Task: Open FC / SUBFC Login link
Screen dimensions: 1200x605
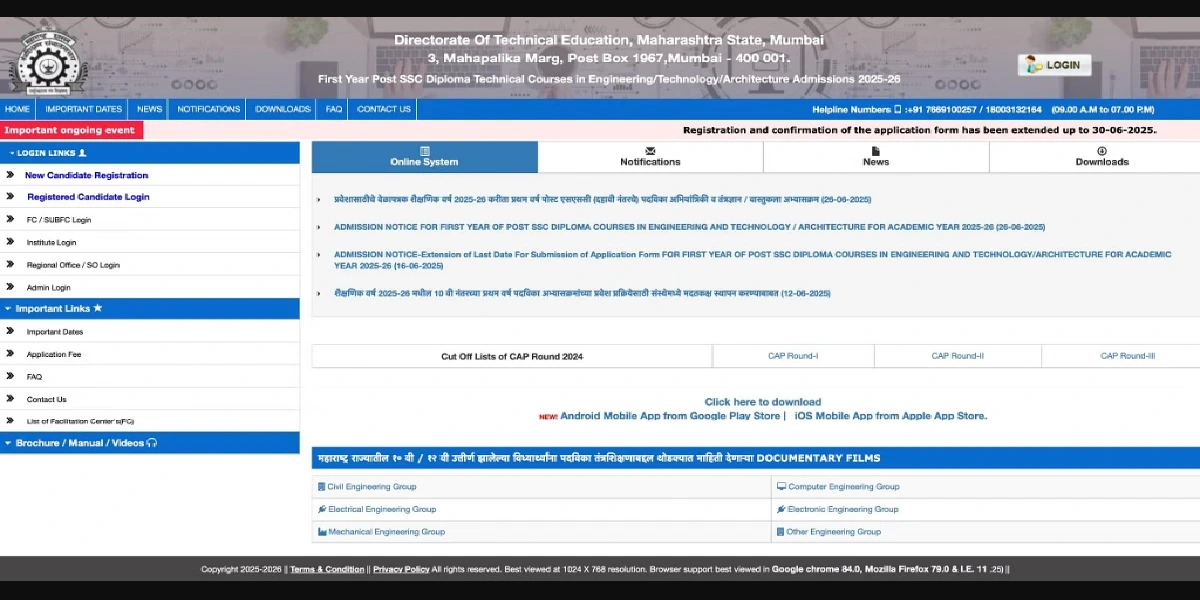Action: (x=59, y=220)
